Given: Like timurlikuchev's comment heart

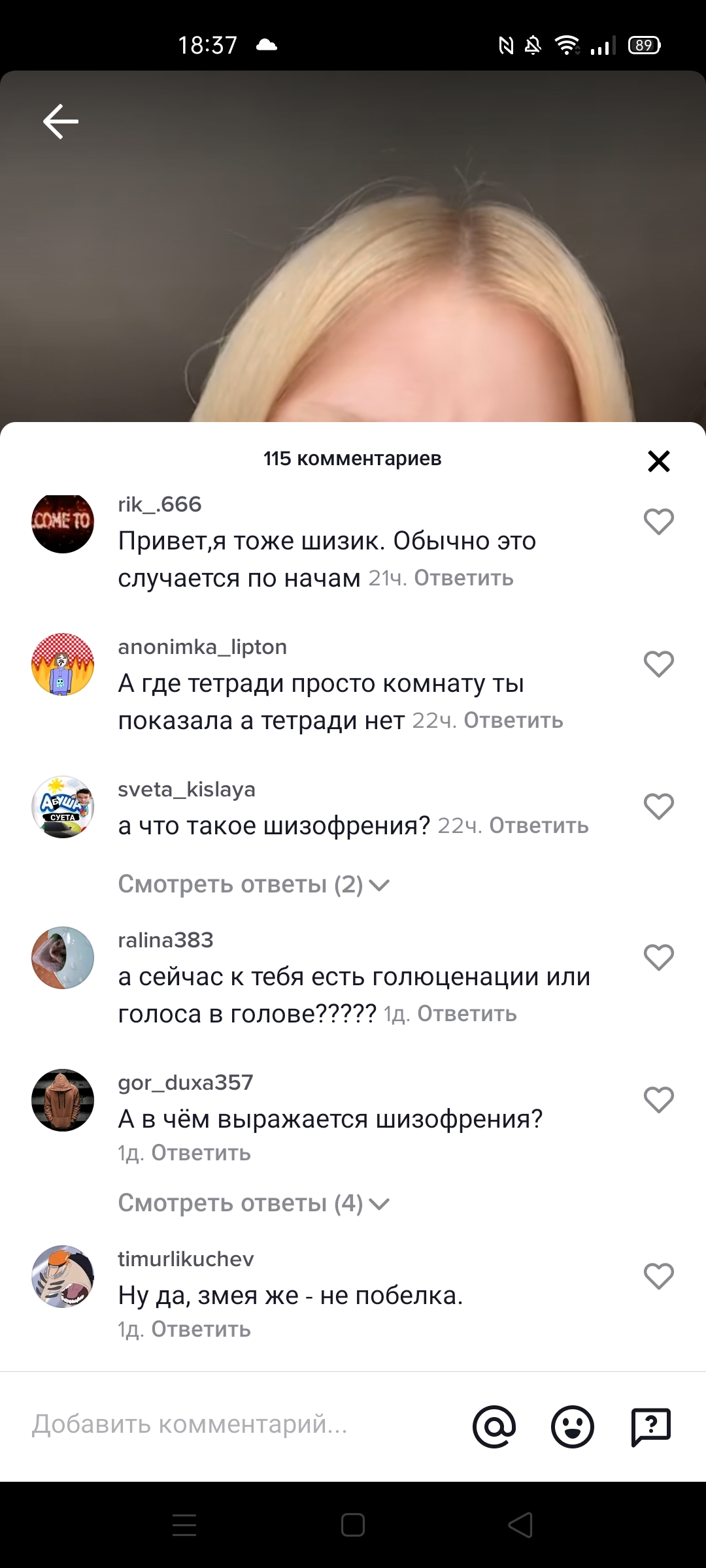Looking at the screenshot, I should (658, 1277).
